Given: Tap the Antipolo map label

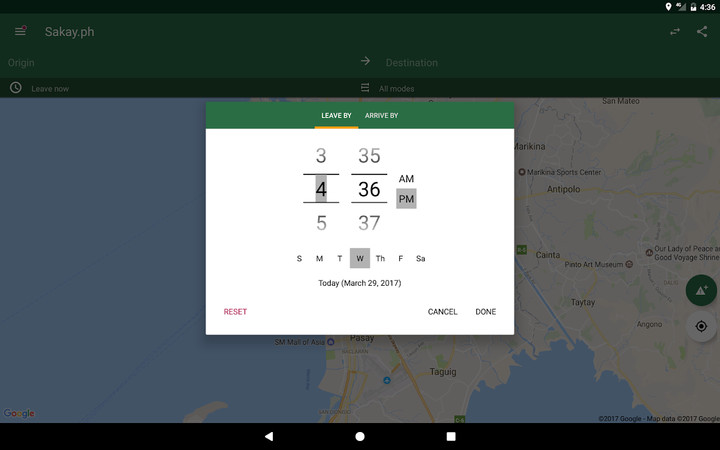Looking at the screenshot, I should click(563, 189).
